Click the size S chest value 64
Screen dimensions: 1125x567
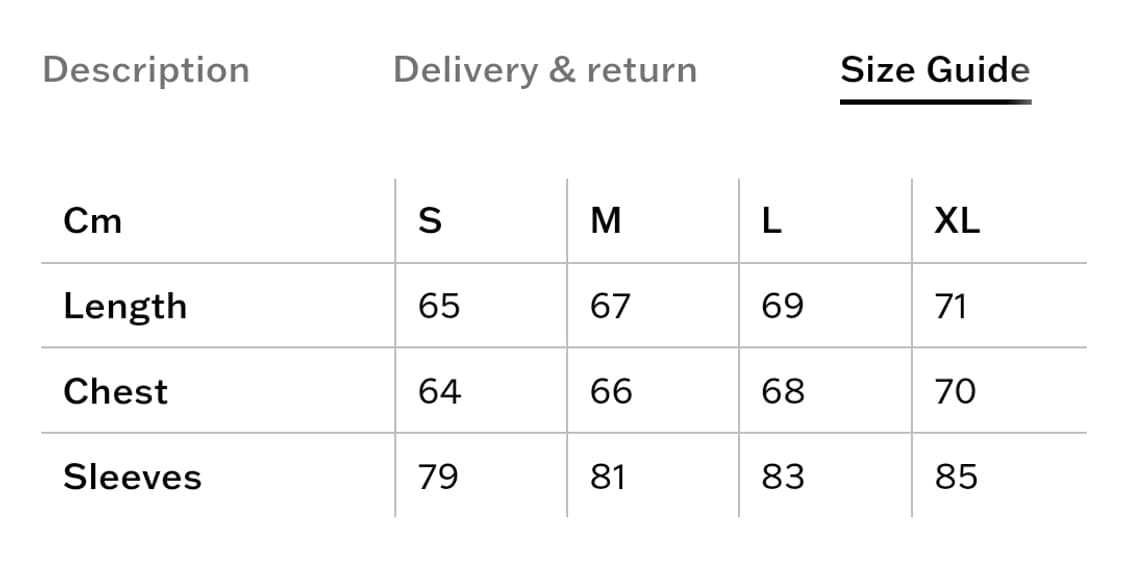[x=440, y=391]
